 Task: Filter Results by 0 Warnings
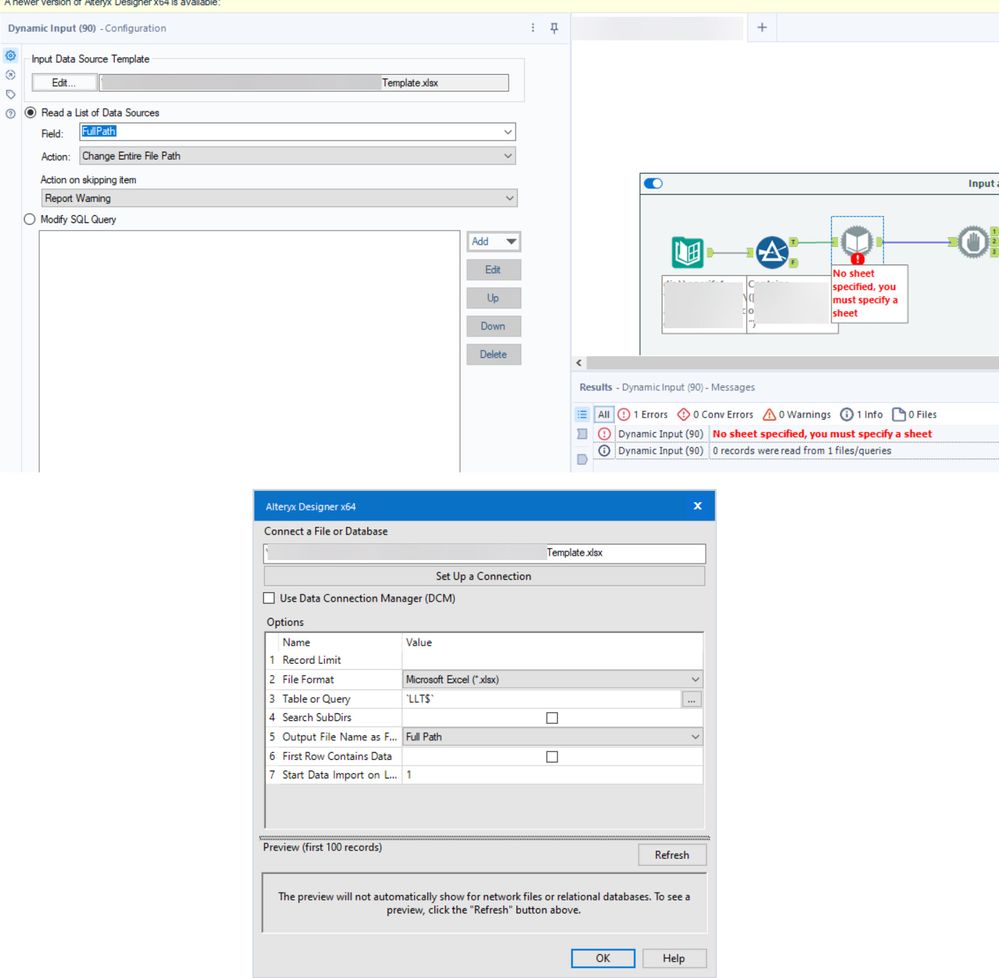pos(796,414)
